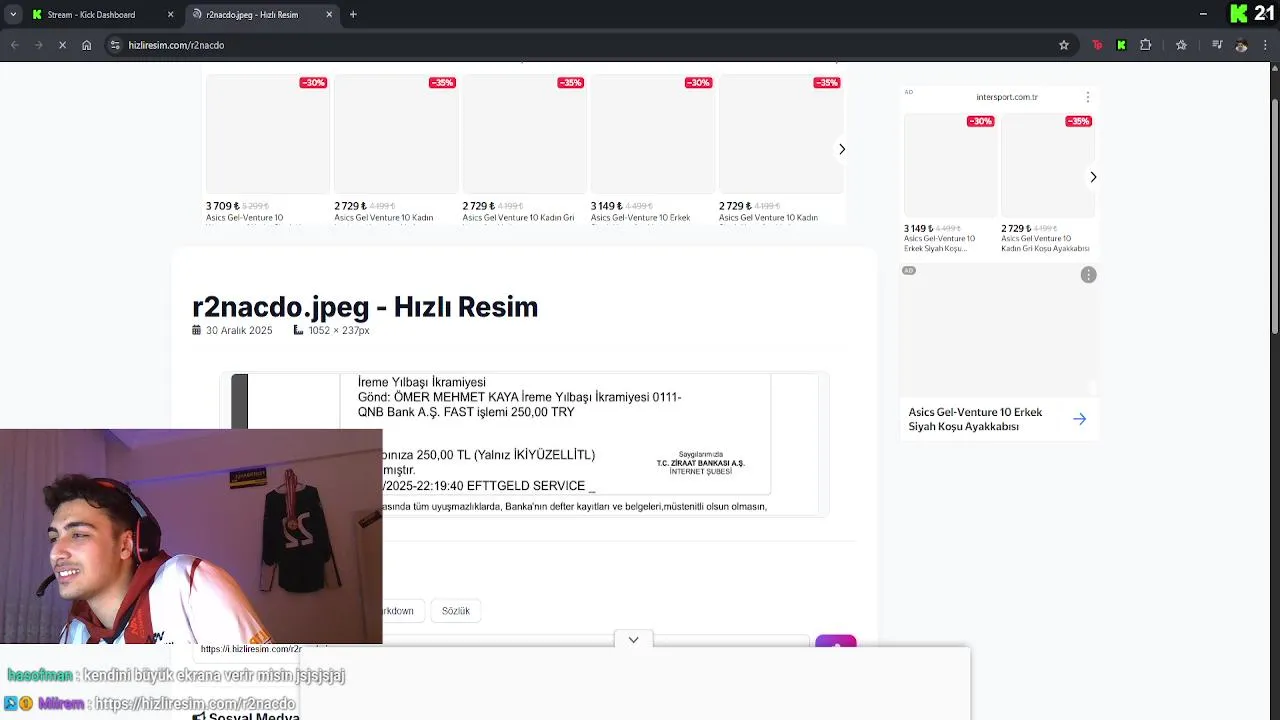Open the intersport.com.tr ad link
Viewport: 1280px width, 720px height.
tap(1007, 97)
